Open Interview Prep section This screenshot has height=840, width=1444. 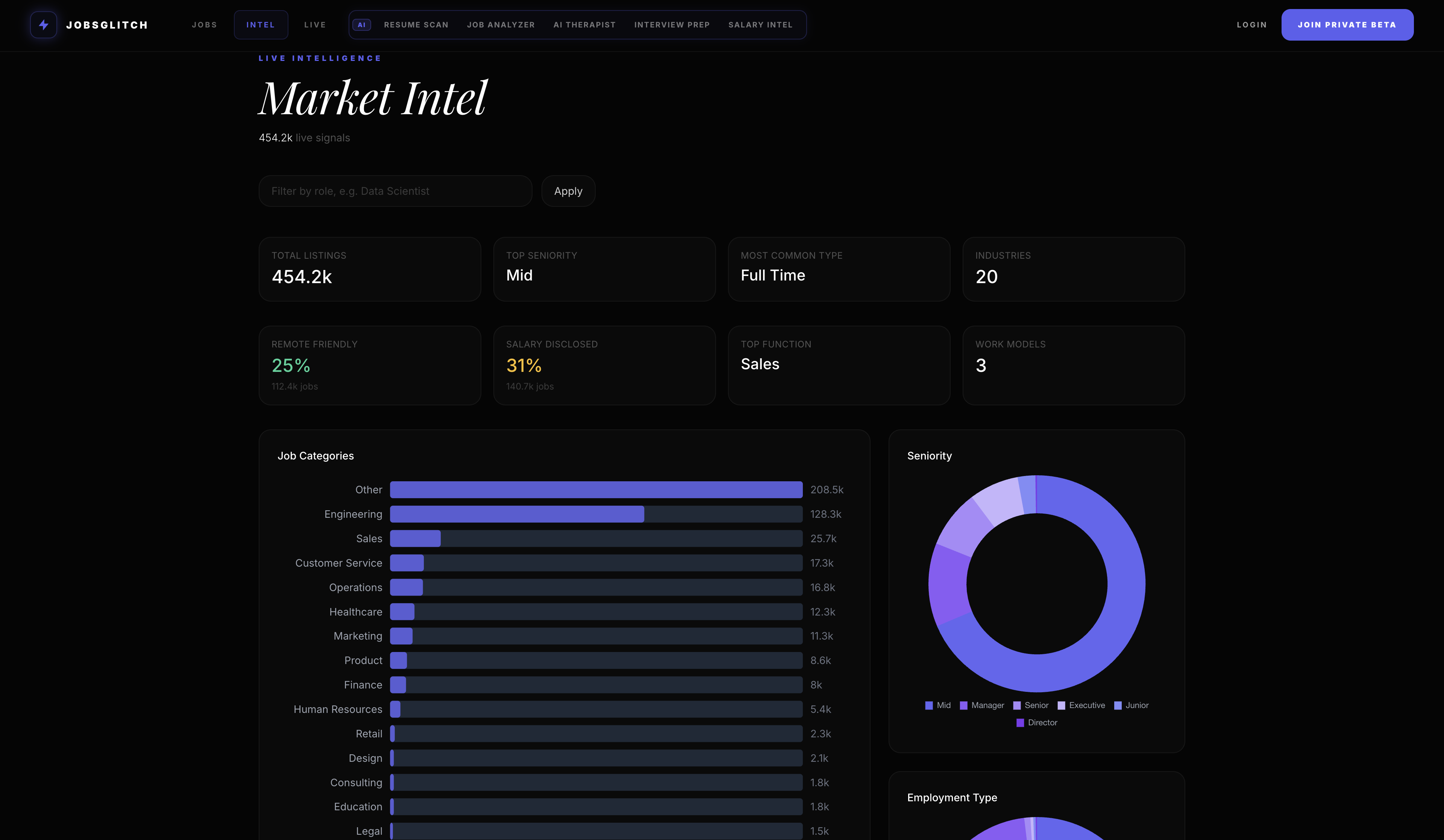tap(672, 25)
